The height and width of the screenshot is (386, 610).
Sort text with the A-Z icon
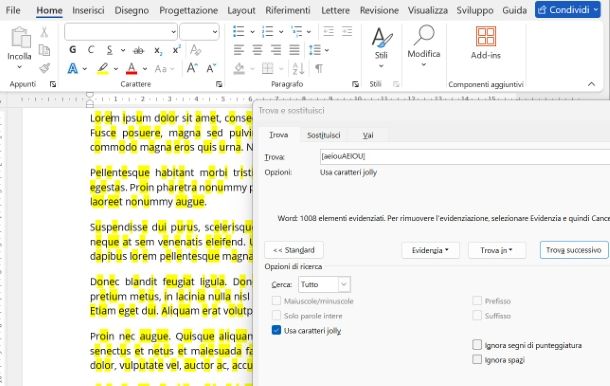tap(298, 68)
